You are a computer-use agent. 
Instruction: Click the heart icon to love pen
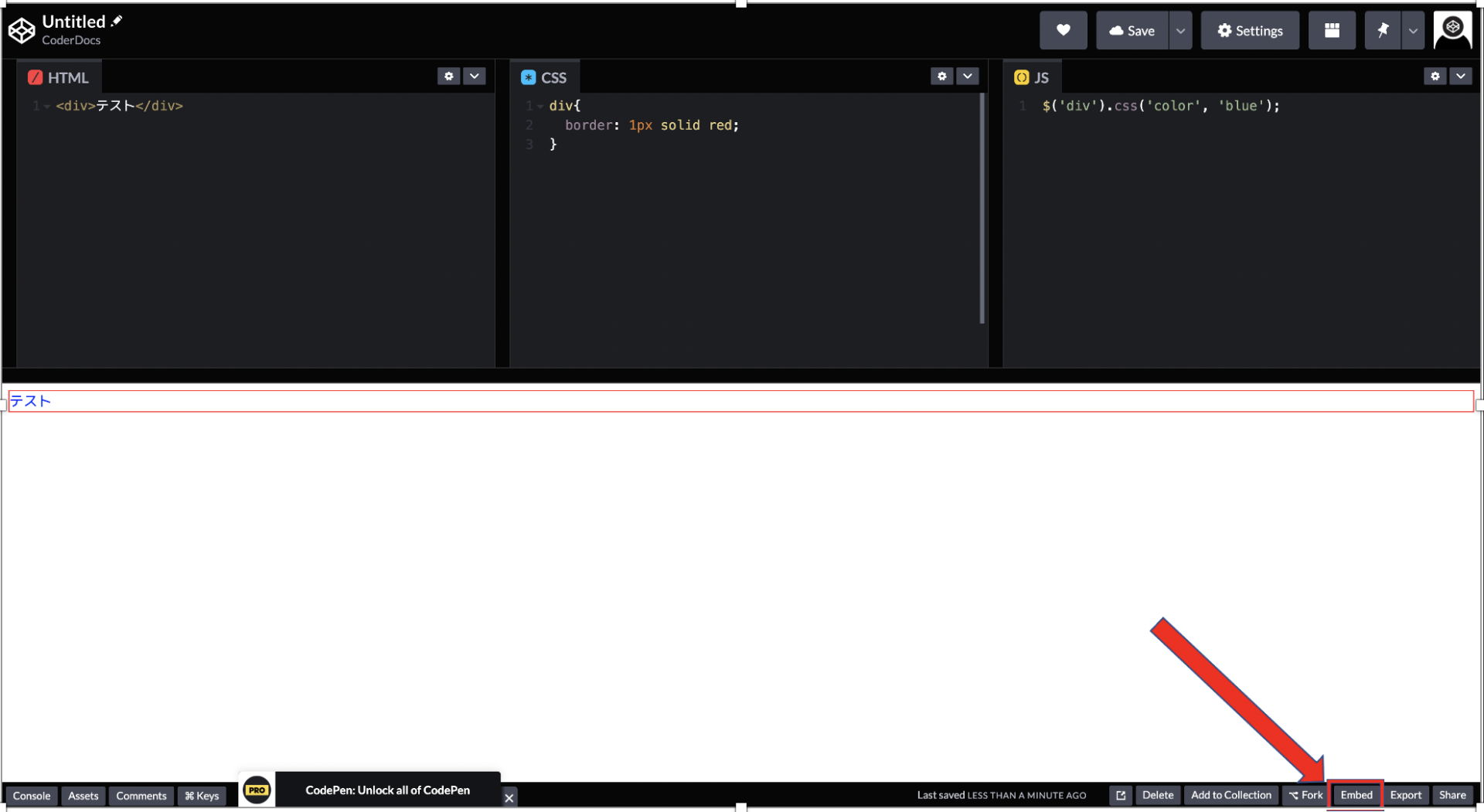[1063, 31]
